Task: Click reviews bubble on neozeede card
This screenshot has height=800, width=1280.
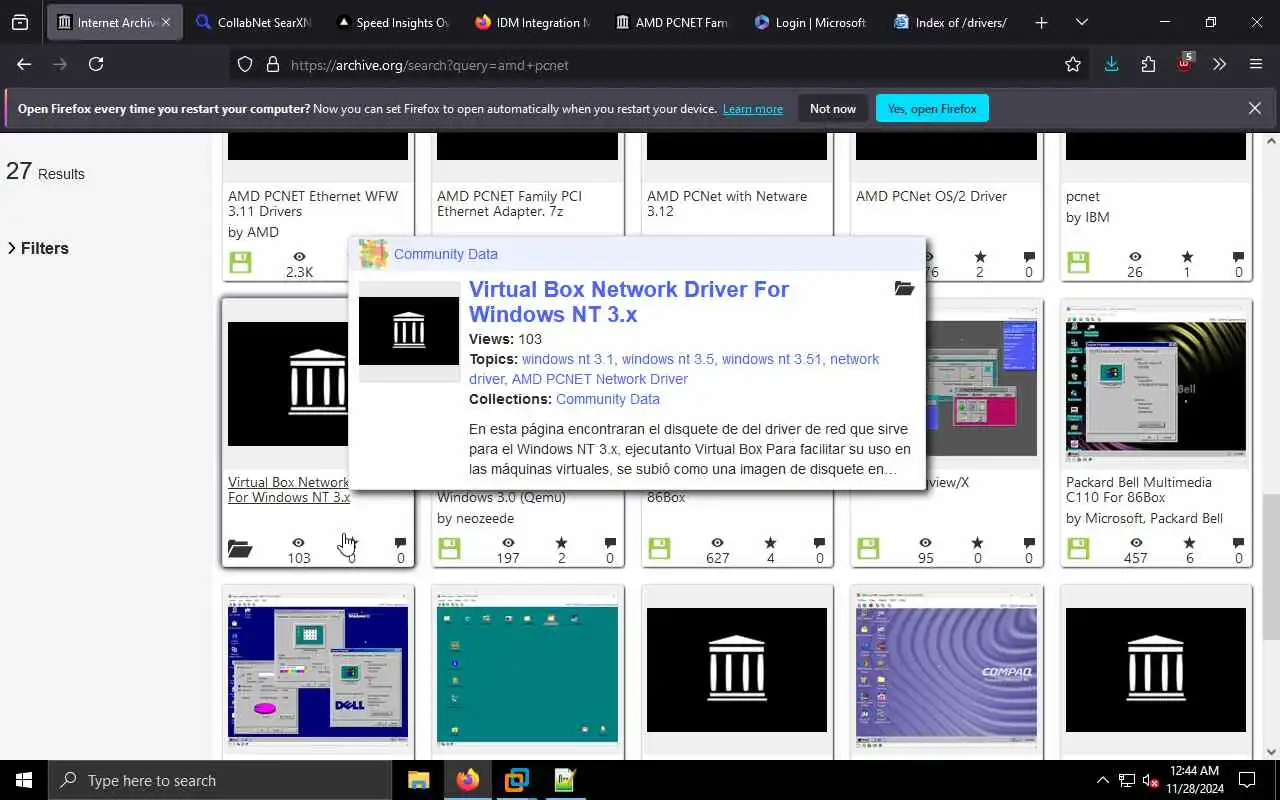Action: (x=610, y=543)
